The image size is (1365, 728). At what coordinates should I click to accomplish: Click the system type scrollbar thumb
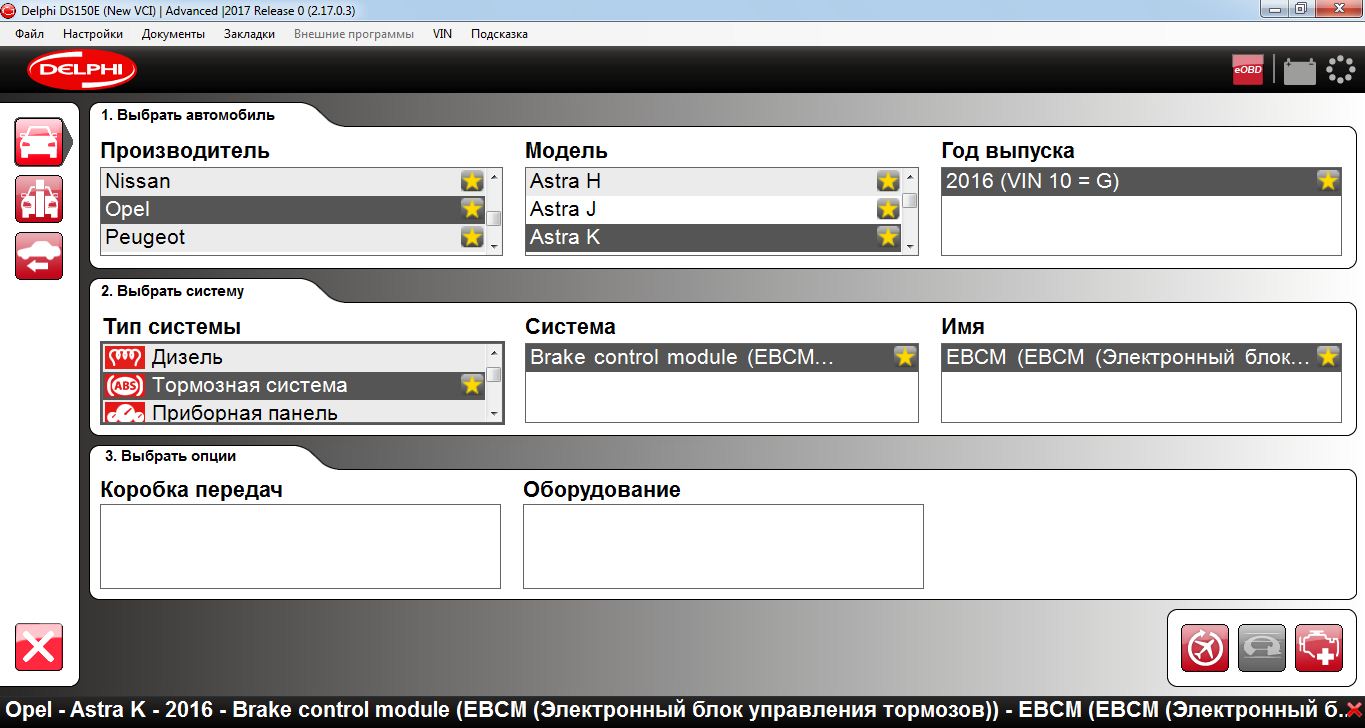pos(494,375)
